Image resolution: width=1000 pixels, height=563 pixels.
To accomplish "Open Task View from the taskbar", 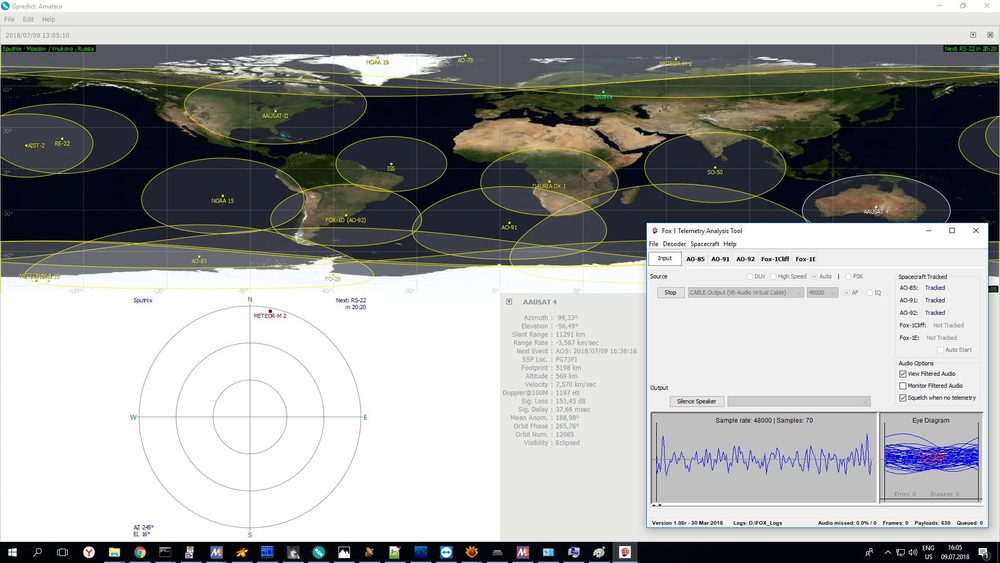I will click(x=62, y=552).
